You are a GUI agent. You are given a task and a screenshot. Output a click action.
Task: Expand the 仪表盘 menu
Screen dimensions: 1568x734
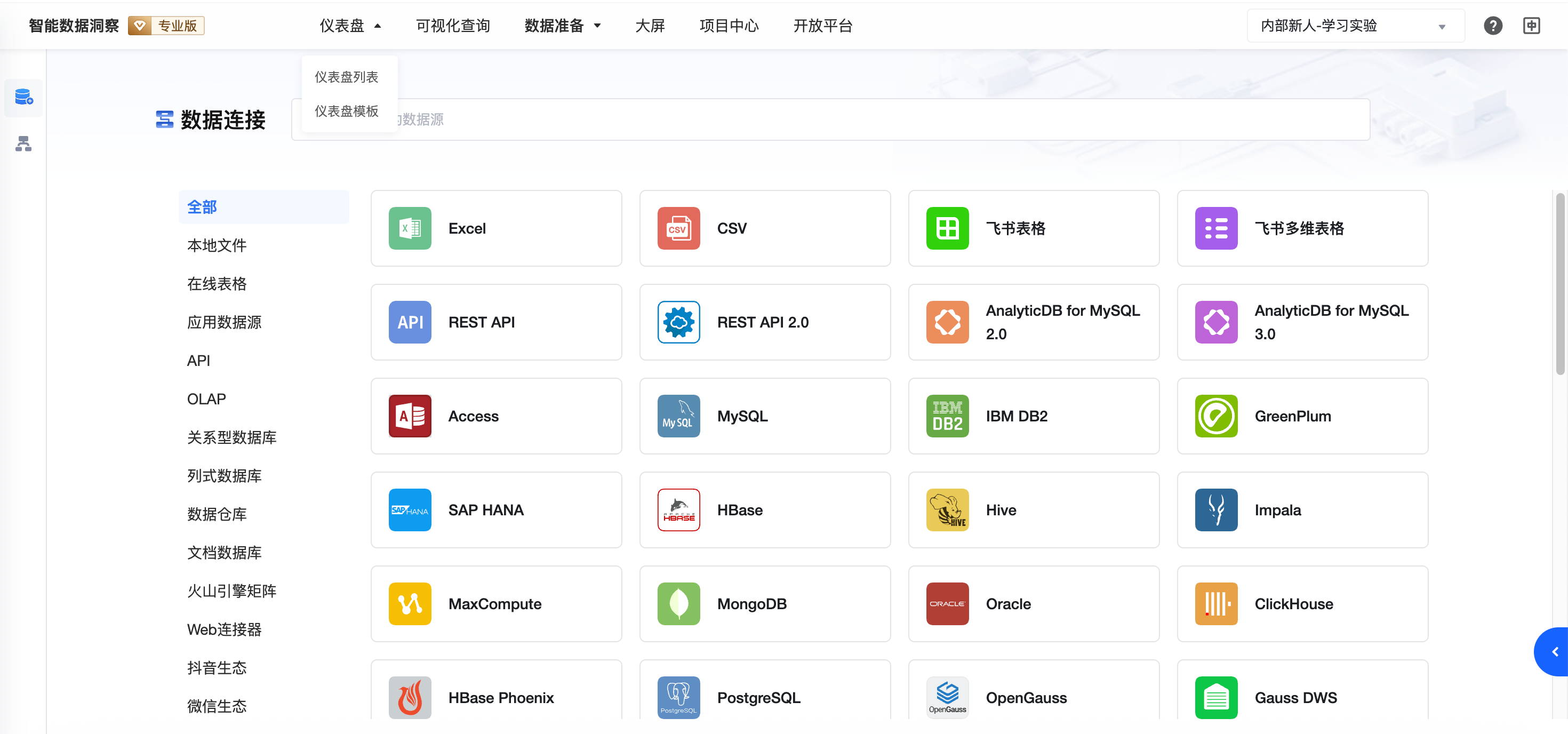point(350,26)
